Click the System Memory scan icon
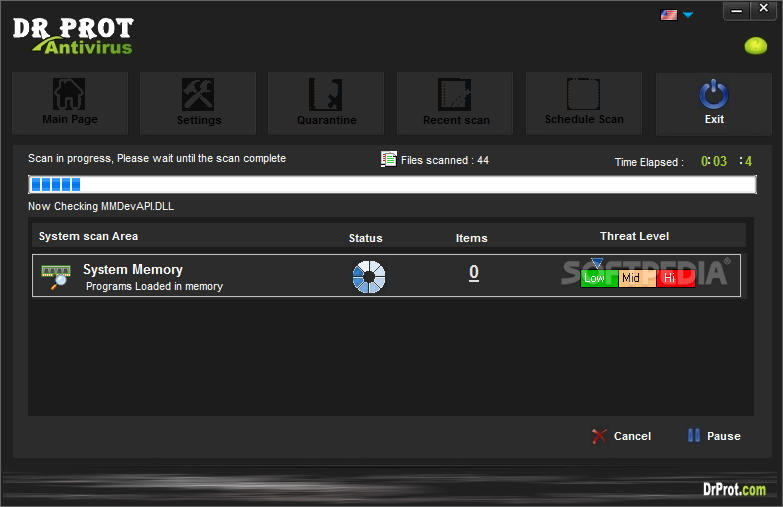Screen dimensions: 783x507 click(x=55, y=277)
